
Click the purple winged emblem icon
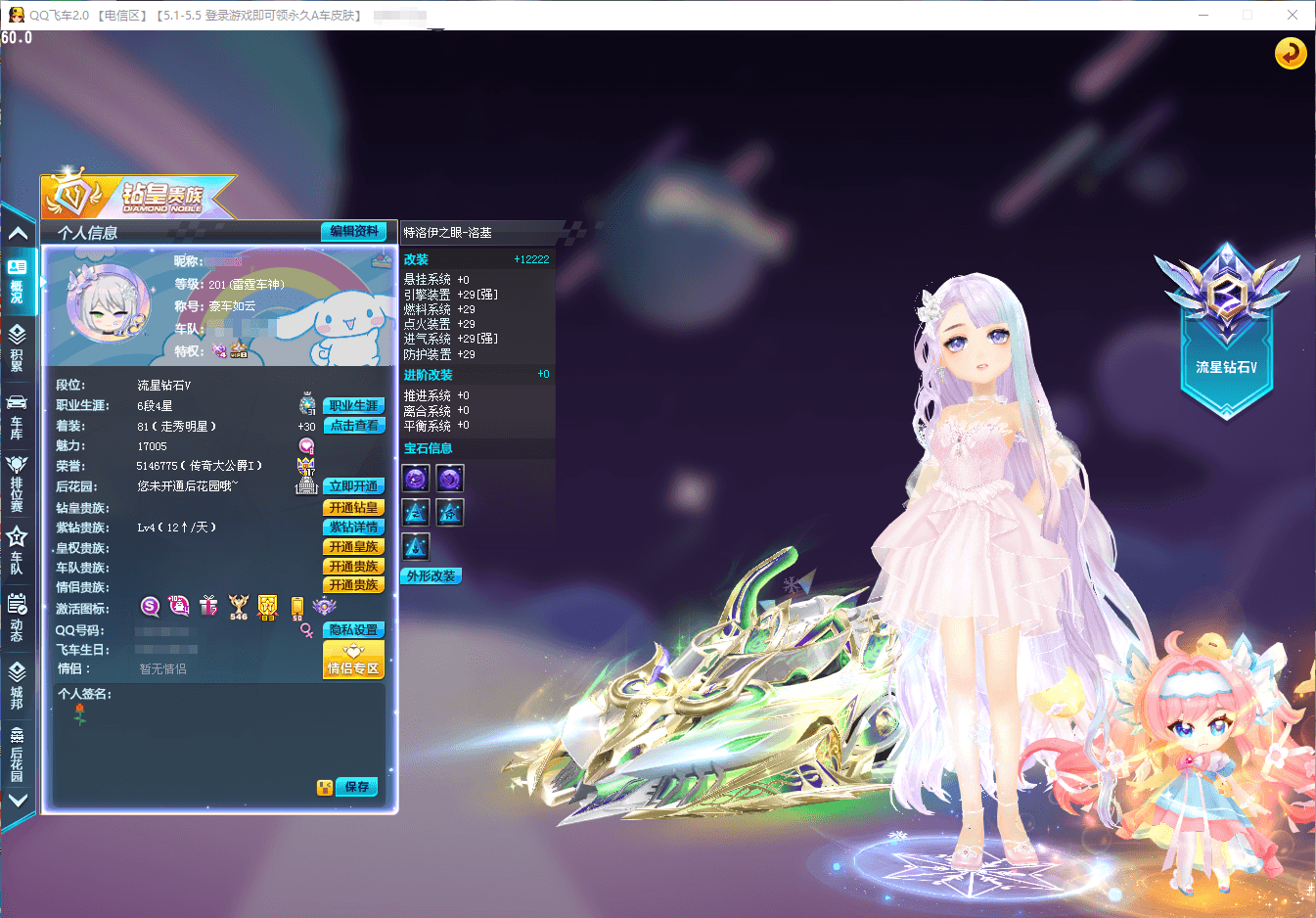(325, 607)
